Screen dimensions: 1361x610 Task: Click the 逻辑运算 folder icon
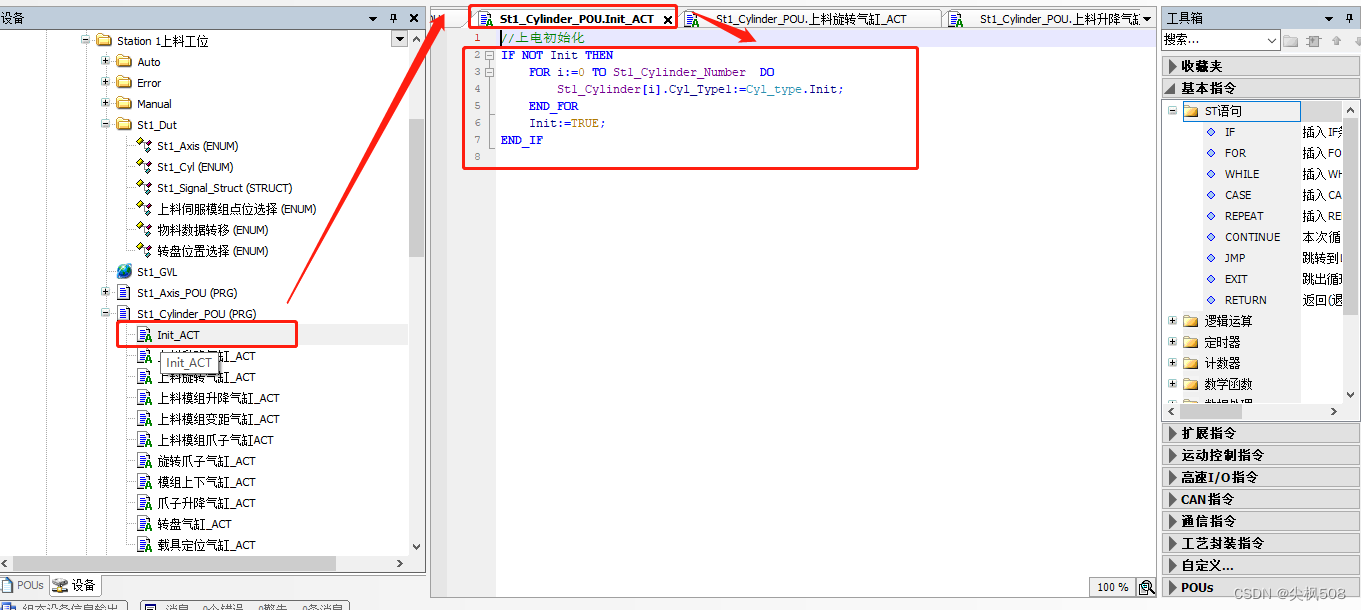point(1190,321)
